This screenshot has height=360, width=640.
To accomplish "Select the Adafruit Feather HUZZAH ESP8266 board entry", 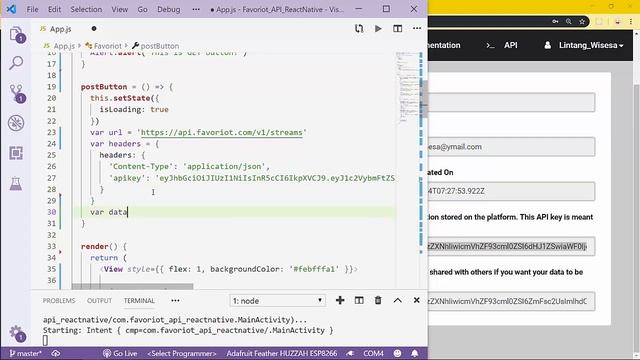I will (x=282, y=353).
